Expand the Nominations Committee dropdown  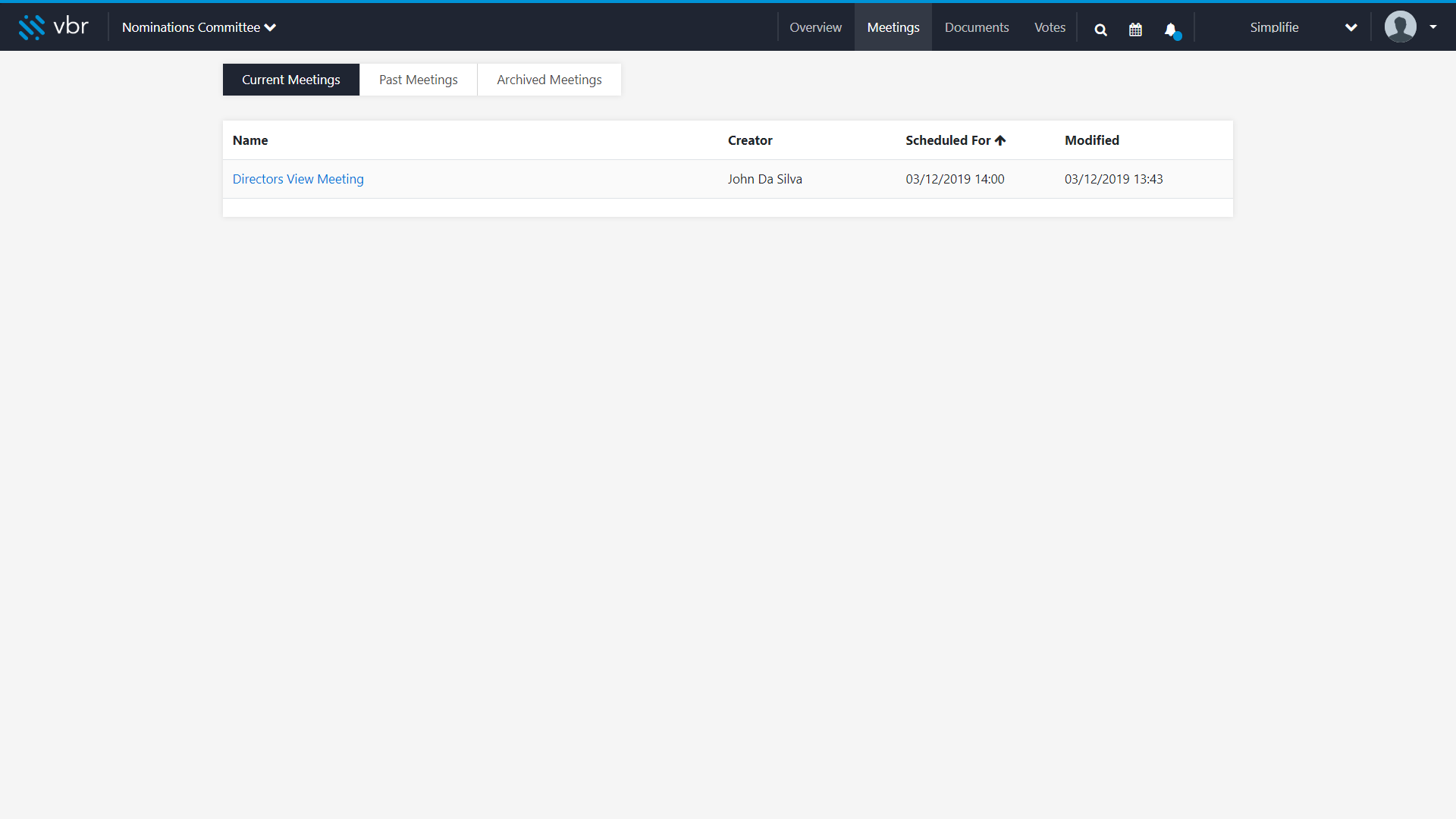click(x=199, y=27)
